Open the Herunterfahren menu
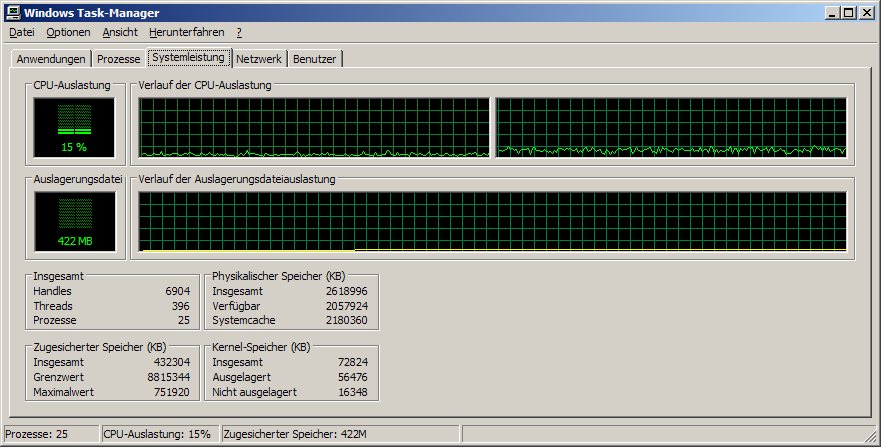 click(x=187, y=32)
